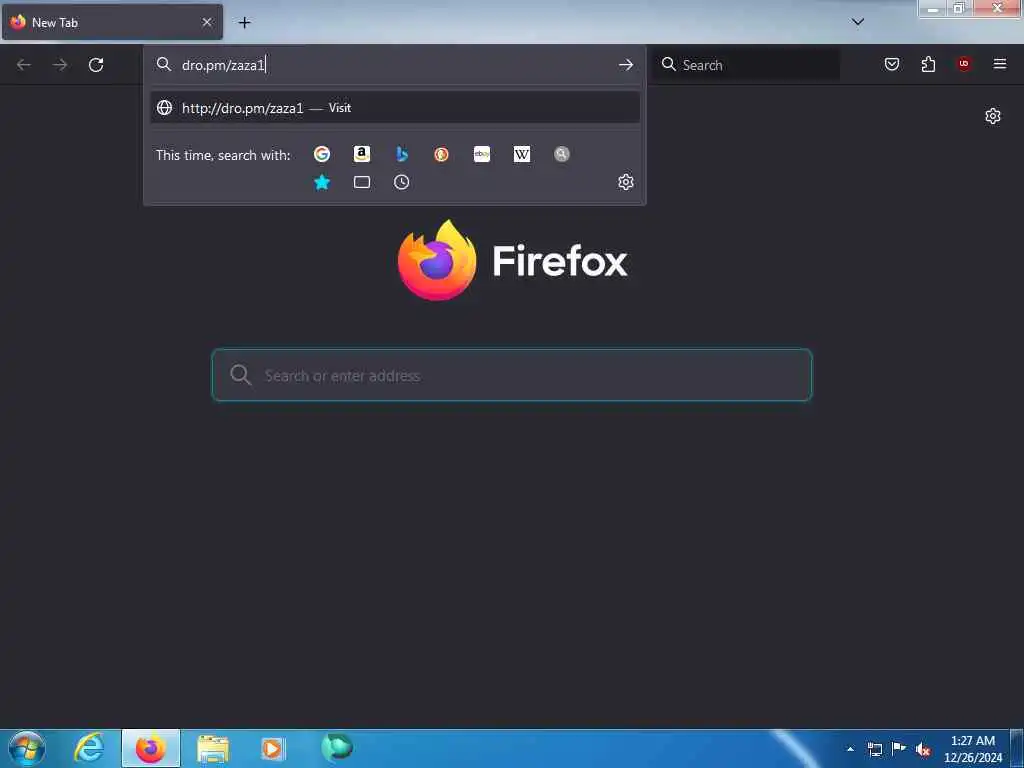Go forward with the right arrow button

point(60,65)
